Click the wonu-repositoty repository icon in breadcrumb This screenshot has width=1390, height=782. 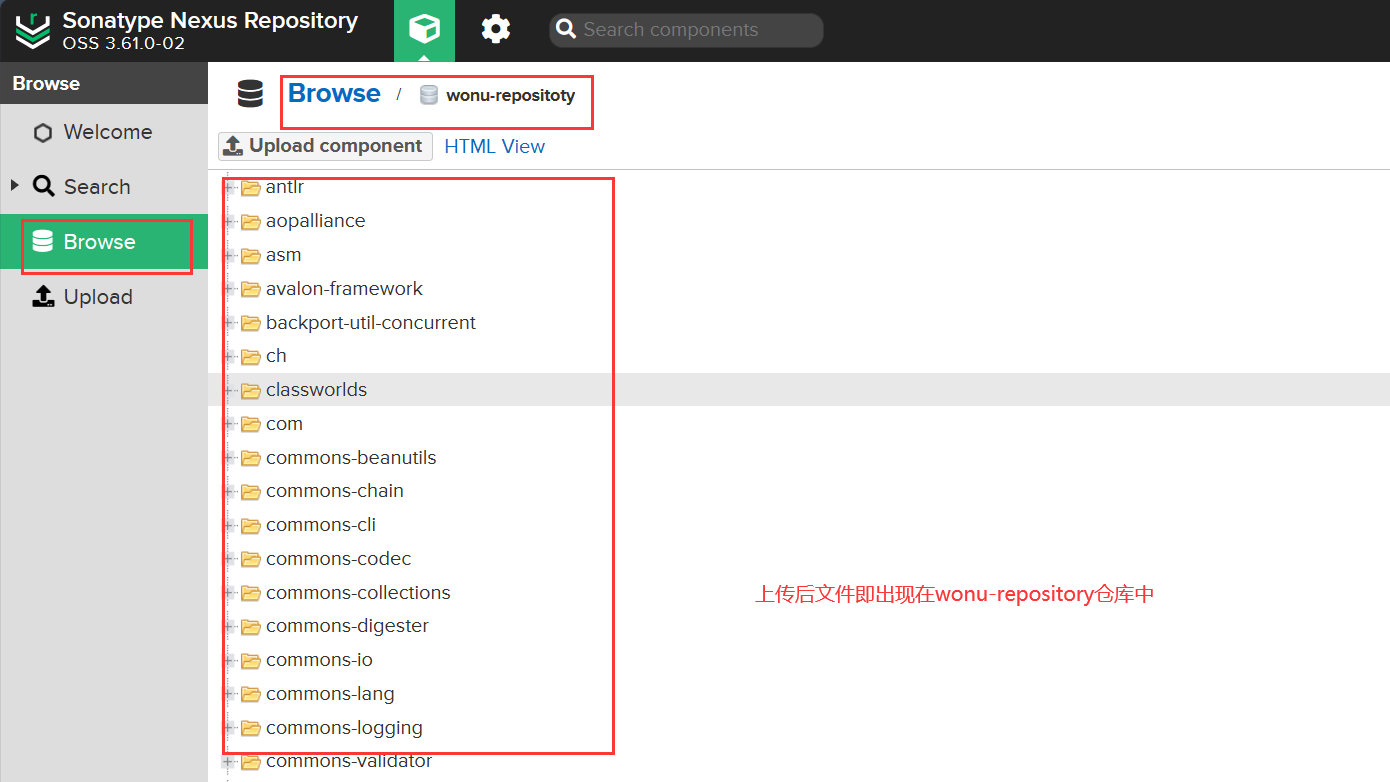click(429, 95)
